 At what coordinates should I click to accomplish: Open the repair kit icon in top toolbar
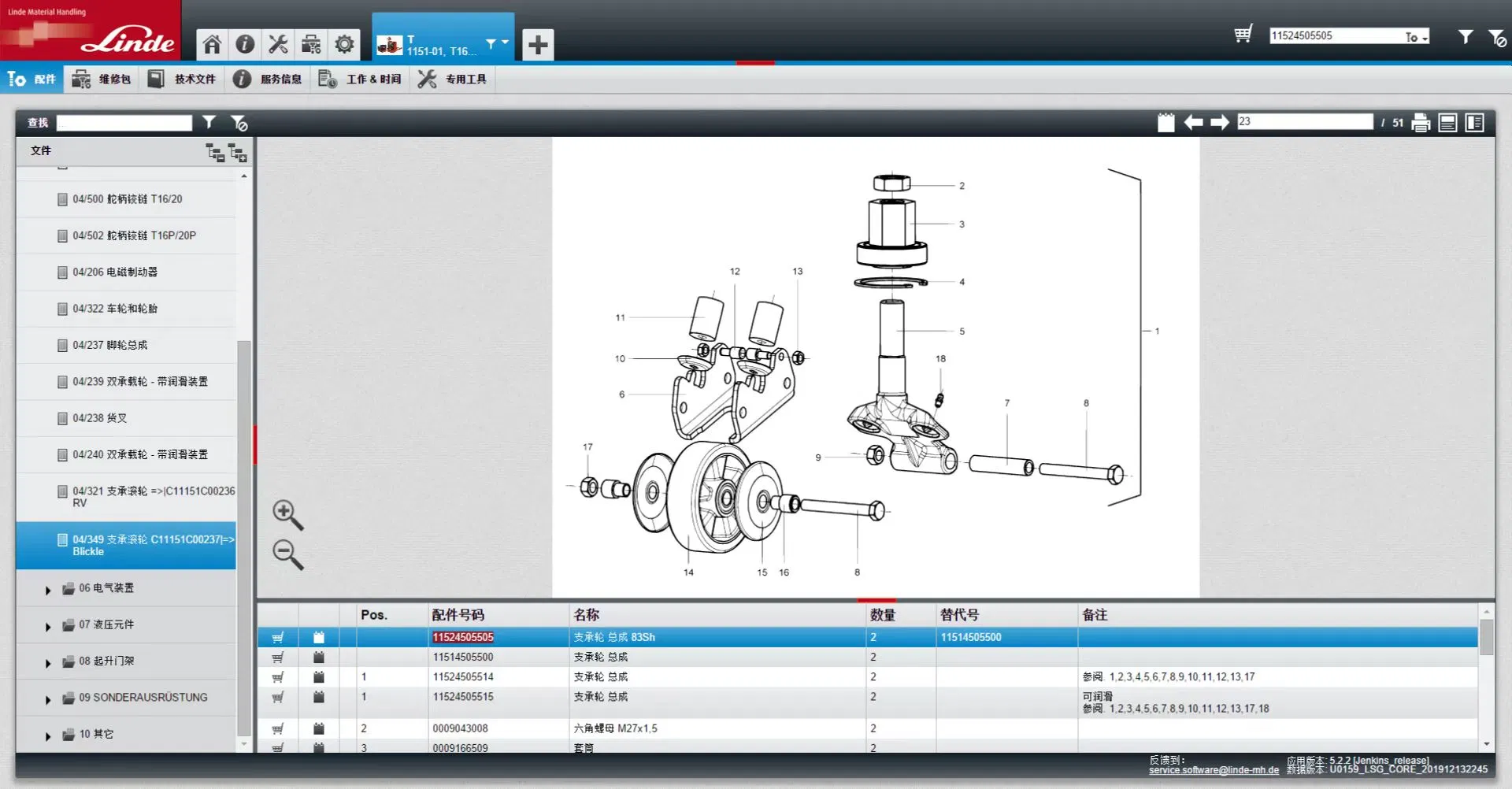click(311, 45)
